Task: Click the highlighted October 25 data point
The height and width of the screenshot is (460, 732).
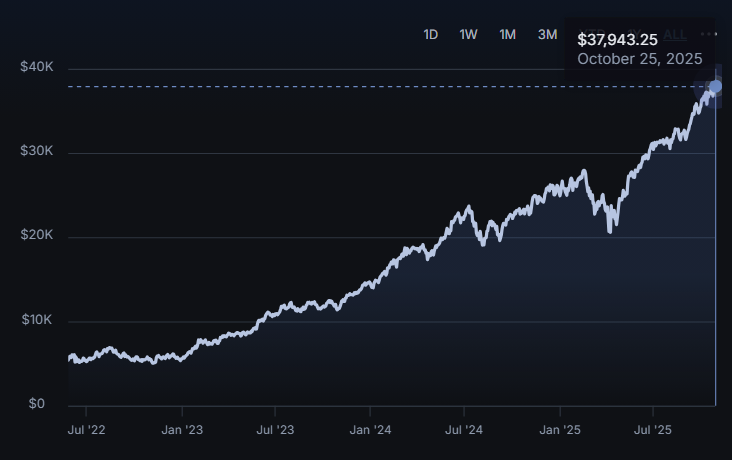Action: [715, 86]
